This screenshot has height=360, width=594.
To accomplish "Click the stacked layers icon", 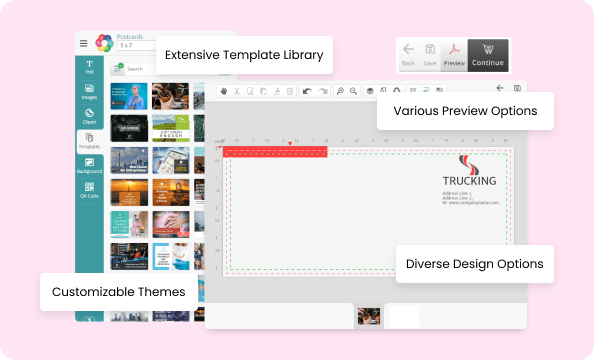I will point(370,91).
